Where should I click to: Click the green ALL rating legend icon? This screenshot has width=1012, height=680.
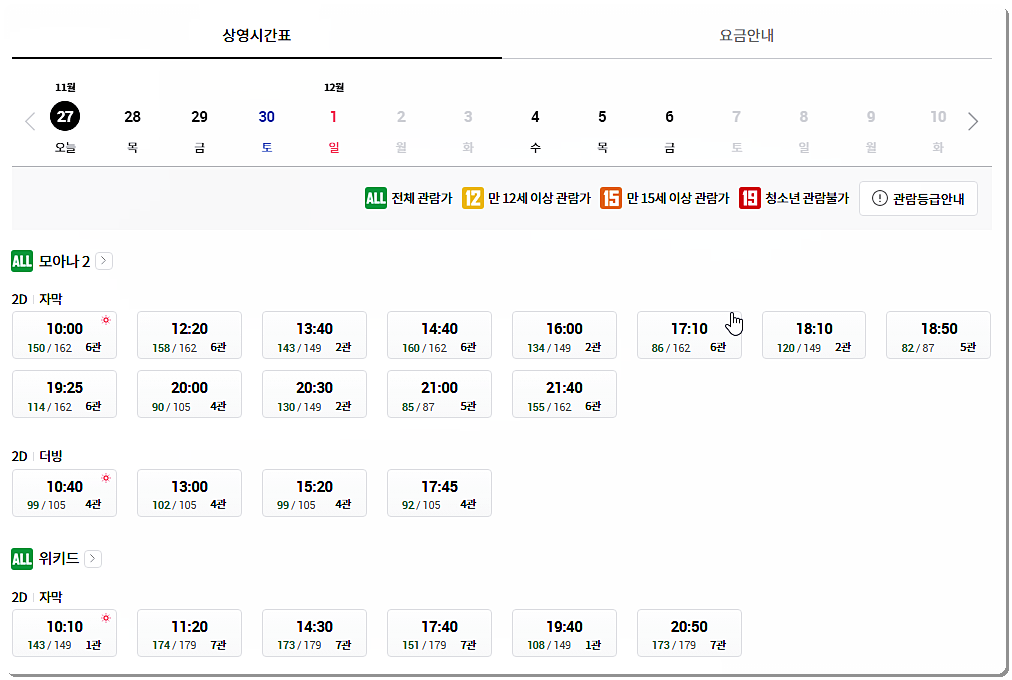pos(375,197)
